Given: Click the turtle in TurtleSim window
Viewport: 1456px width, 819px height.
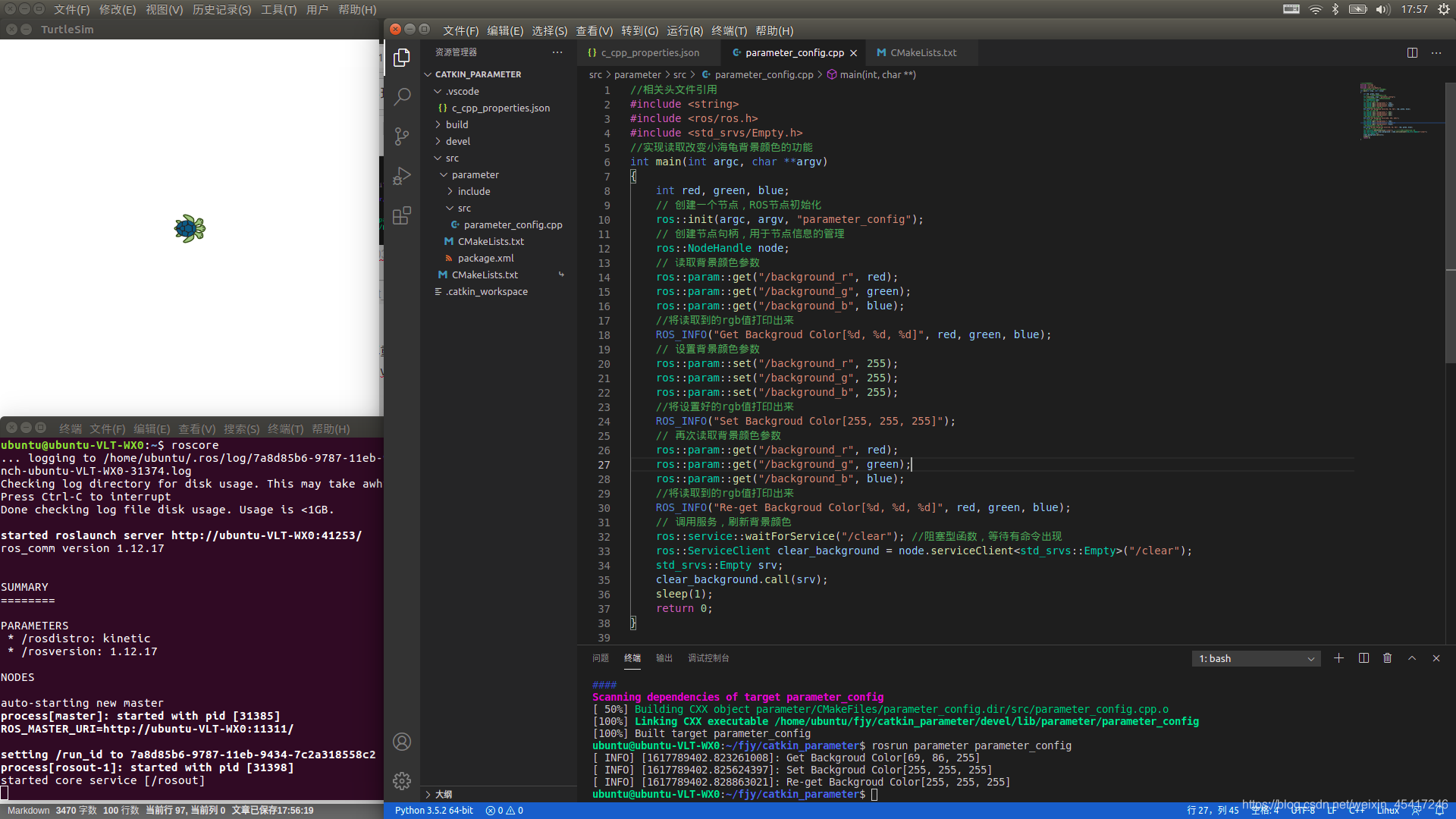Looking at the screenshot, I should point(190,228).
